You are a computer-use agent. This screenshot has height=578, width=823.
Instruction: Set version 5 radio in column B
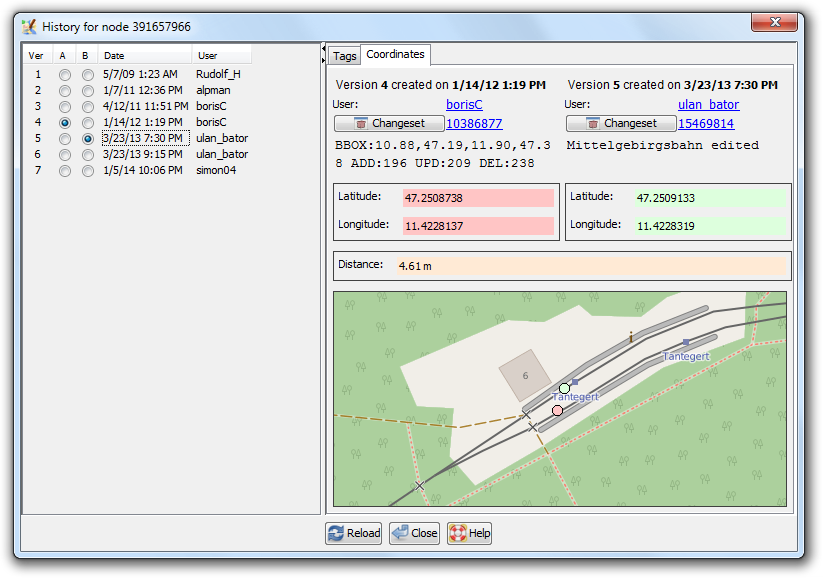88,139
